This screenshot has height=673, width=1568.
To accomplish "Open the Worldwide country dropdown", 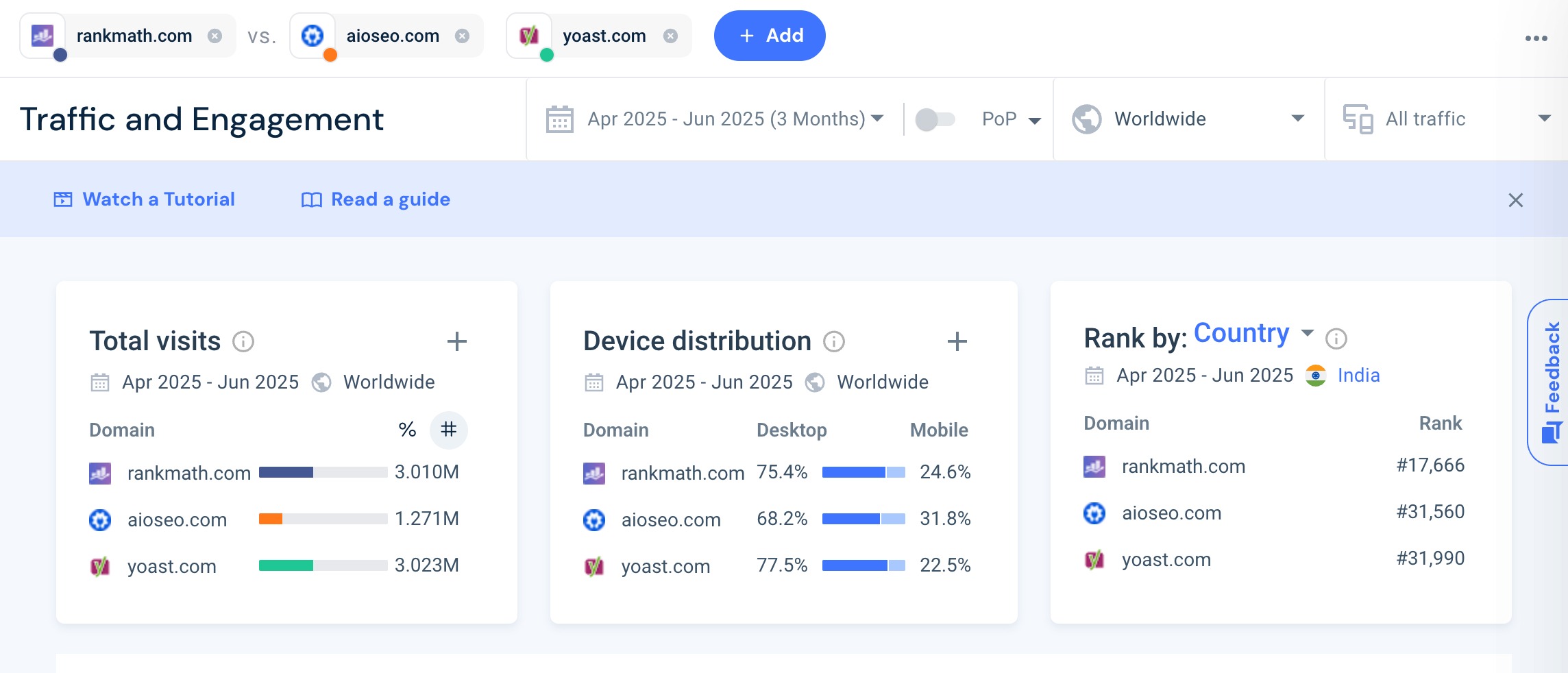I will point(1189,119).
